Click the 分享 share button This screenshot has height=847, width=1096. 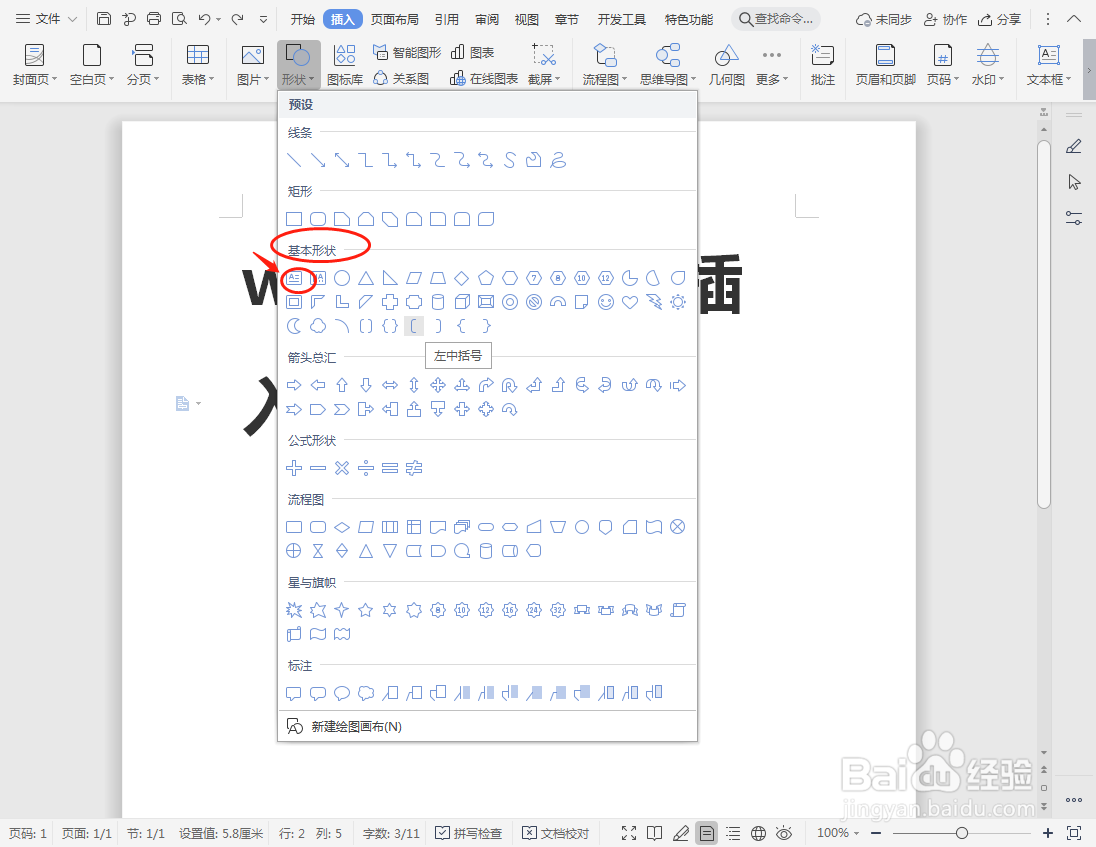coord(1000,19)
